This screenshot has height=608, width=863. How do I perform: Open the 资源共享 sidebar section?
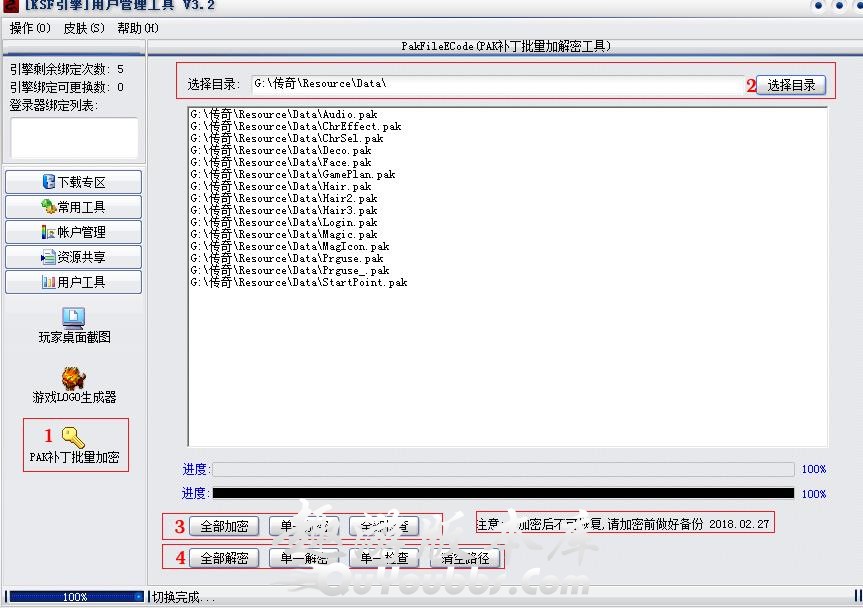[x=73, y=257]
